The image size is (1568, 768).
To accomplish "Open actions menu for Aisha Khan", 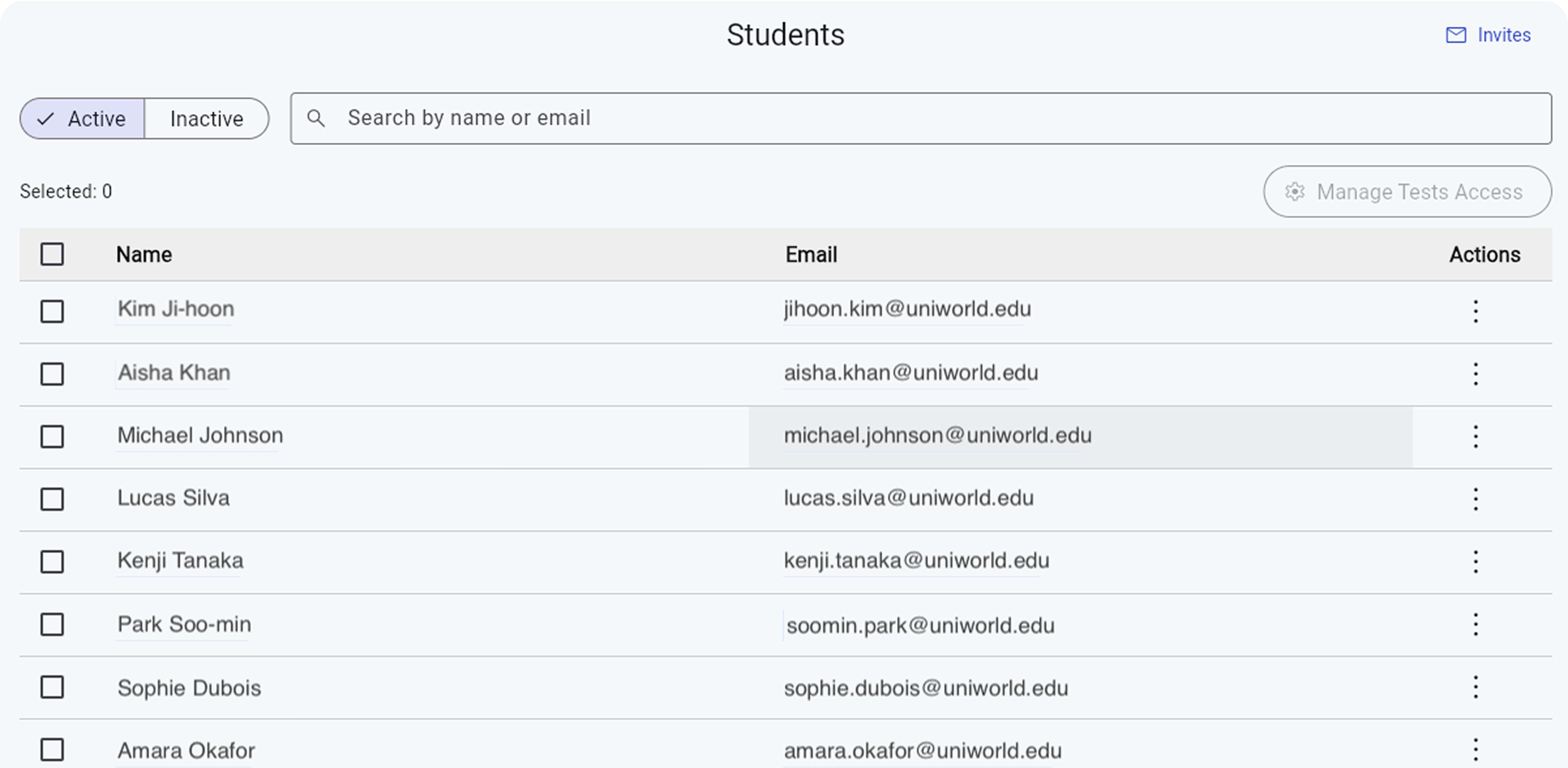I will click(1475, 374).
